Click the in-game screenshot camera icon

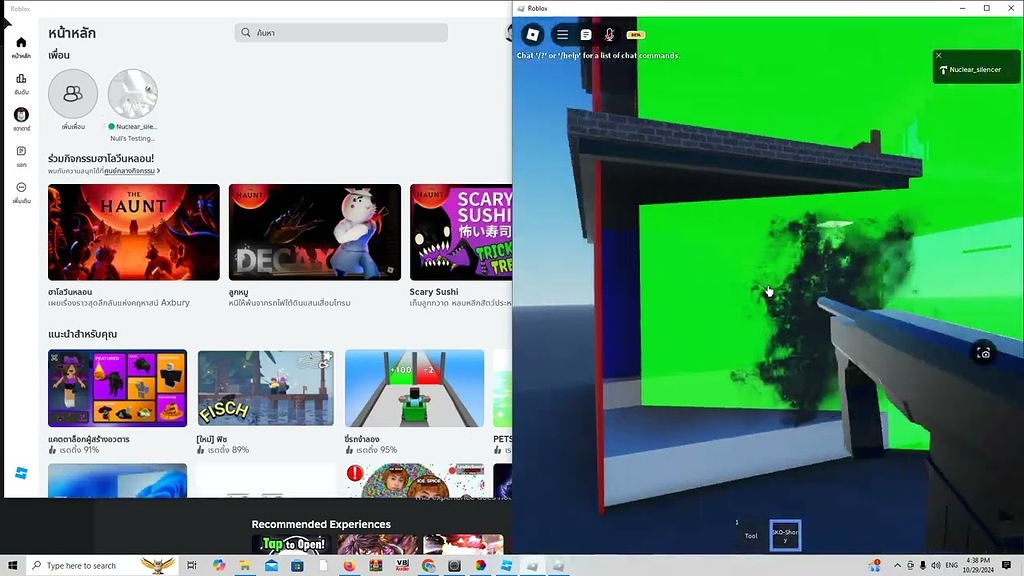[984, 353]
